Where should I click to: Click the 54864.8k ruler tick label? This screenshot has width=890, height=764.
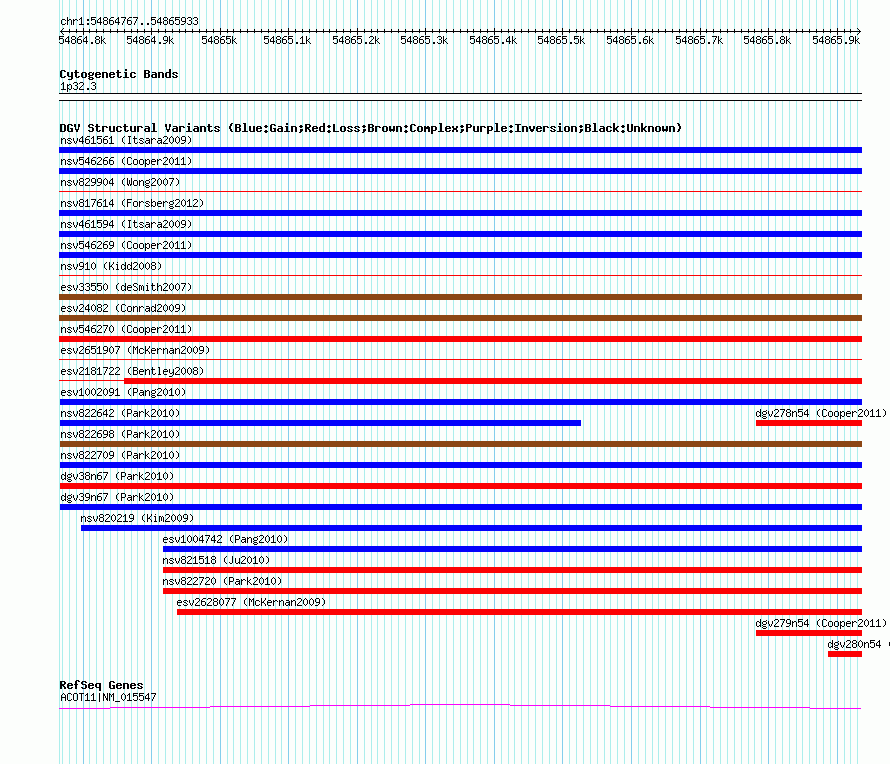tap(82, 40)
